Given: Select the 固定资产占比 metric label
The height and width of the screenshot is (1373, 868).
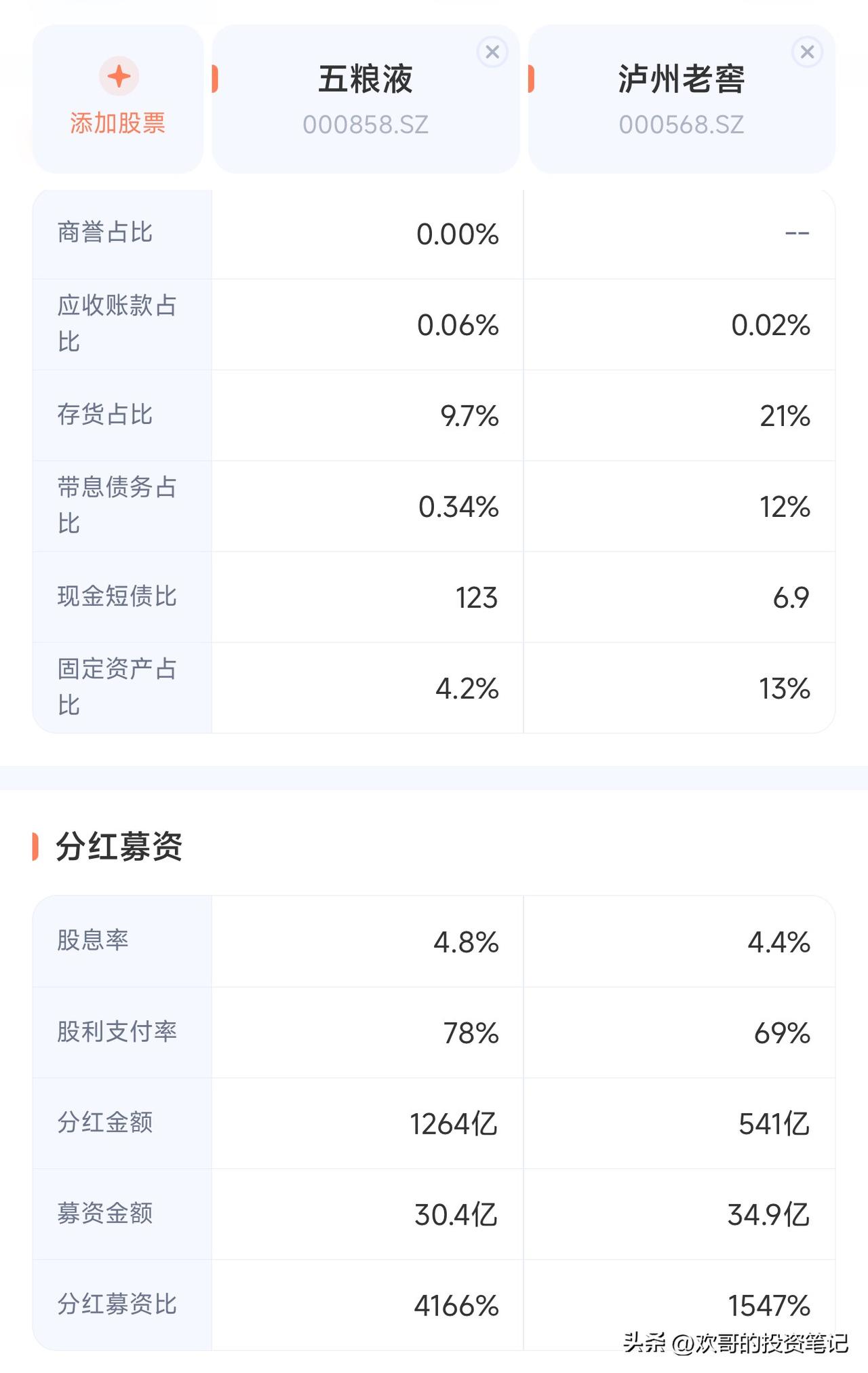Looking at the screenshot, I should (117, 687).
